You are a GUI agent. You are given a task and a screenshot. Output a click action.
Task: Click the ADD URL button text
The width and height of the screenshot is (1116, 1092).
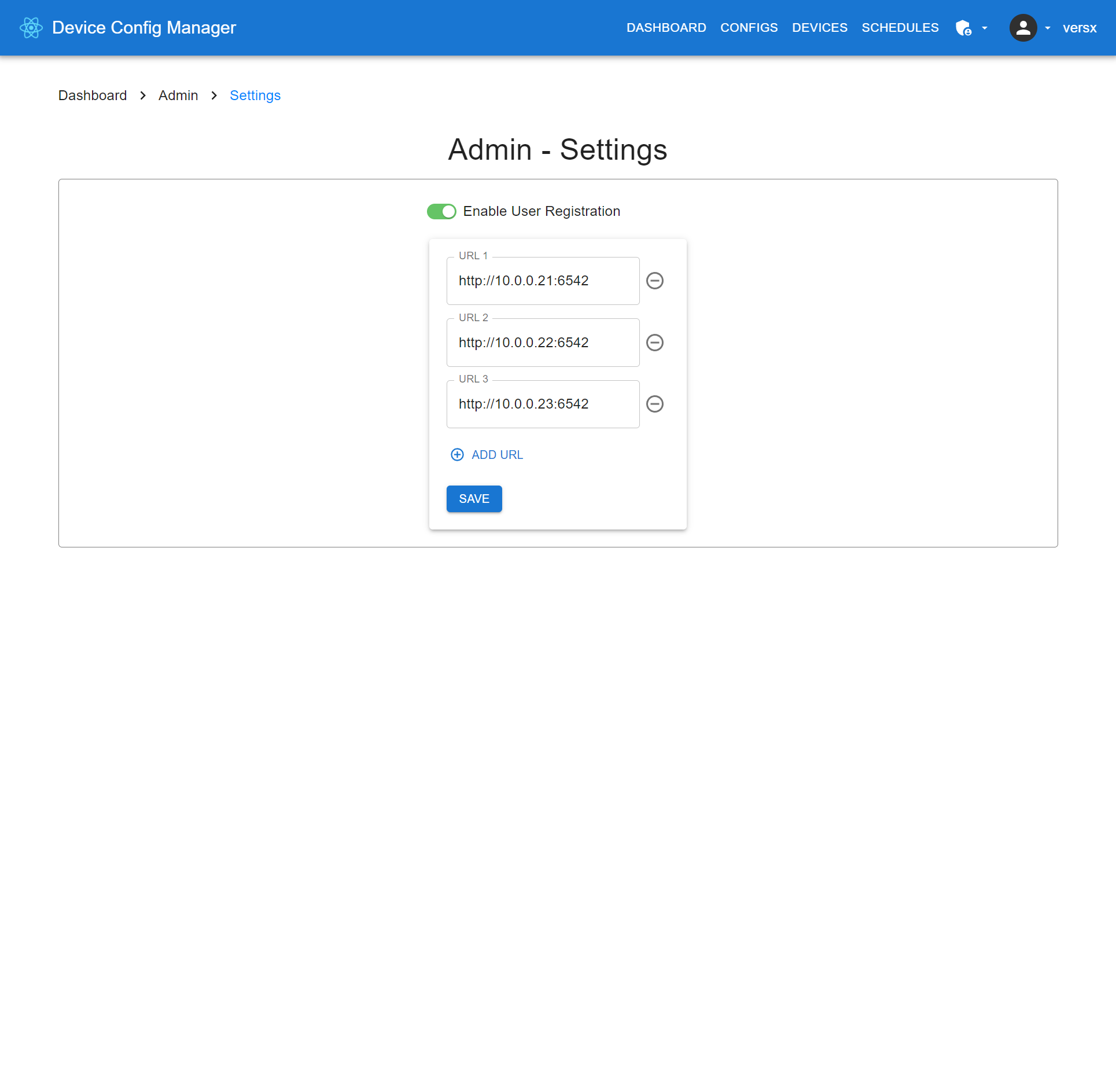click(497, 455)
